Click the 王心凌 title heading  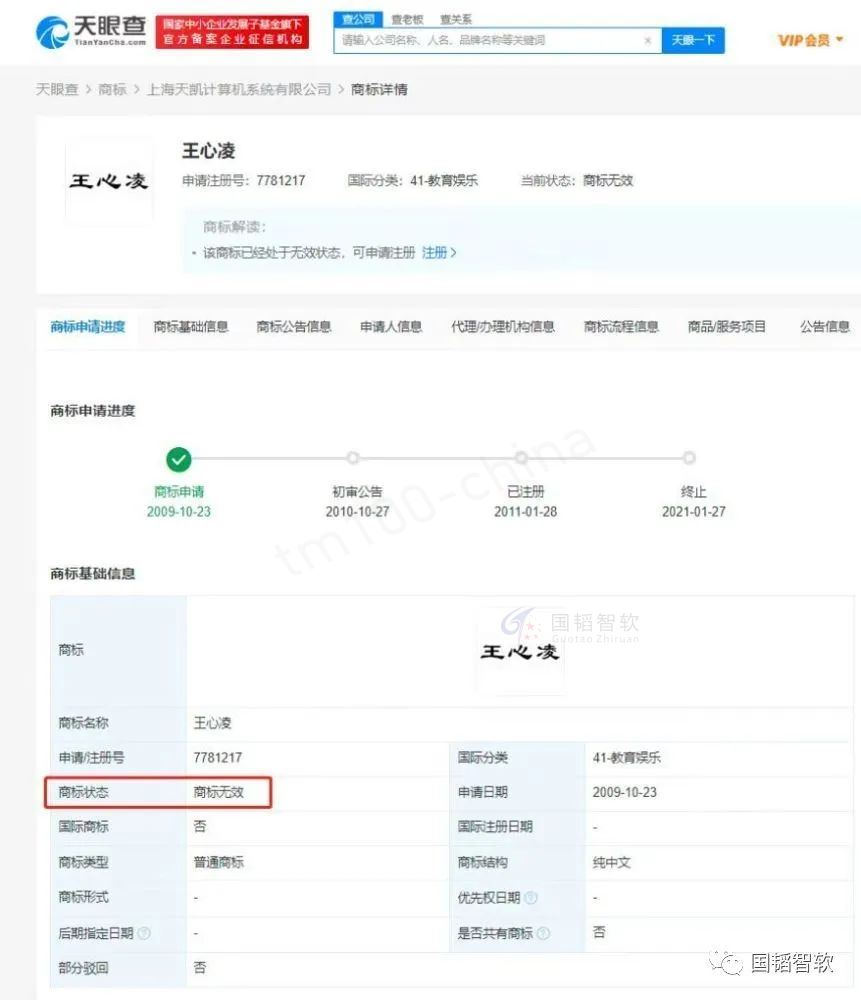(209, 151)
